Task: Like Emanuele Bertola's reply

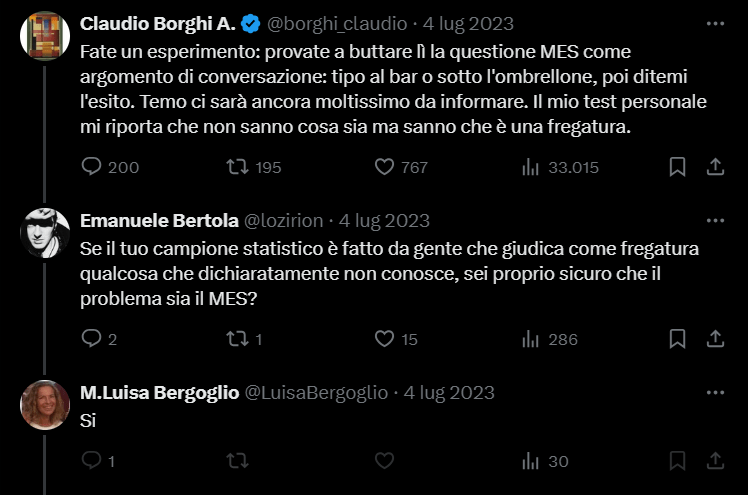Action: click(384, 339)
